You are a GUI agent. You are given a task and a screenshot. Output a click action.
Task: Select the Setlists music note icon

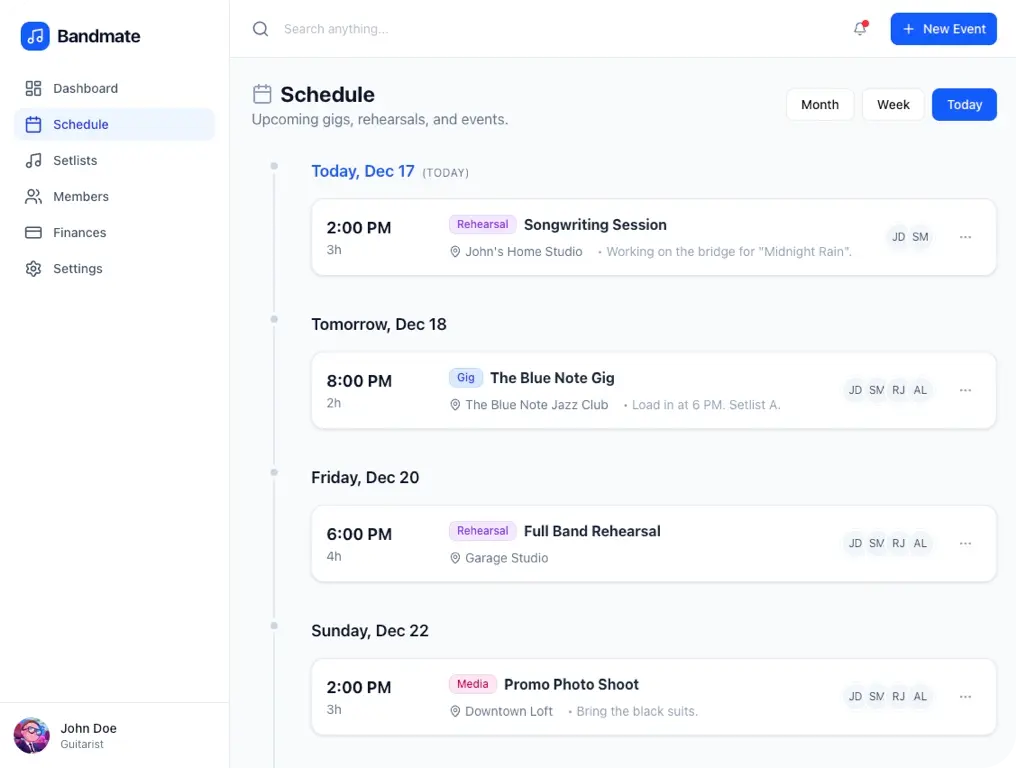pyautogui.click(x=33, y=160)
